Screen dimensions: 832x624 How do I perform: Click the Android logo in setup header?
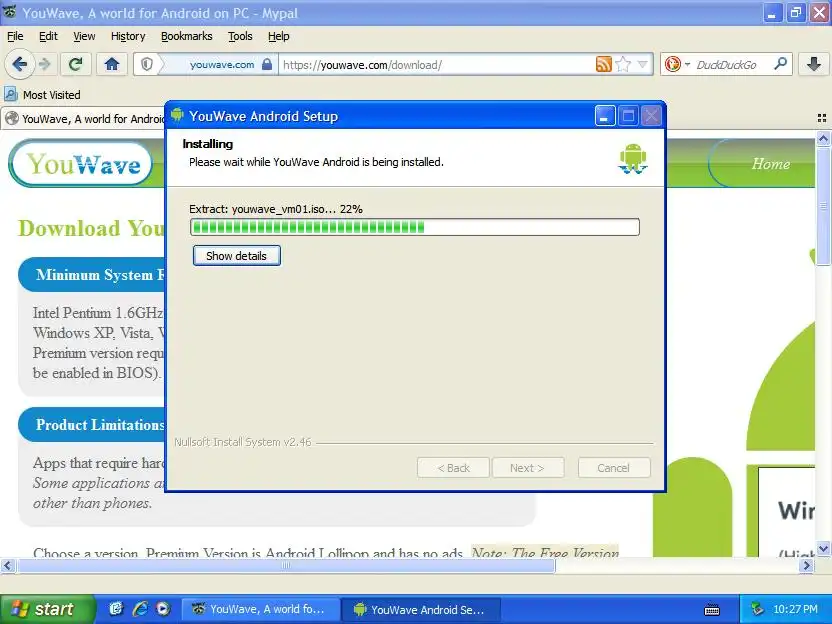[x=633, y=158]
